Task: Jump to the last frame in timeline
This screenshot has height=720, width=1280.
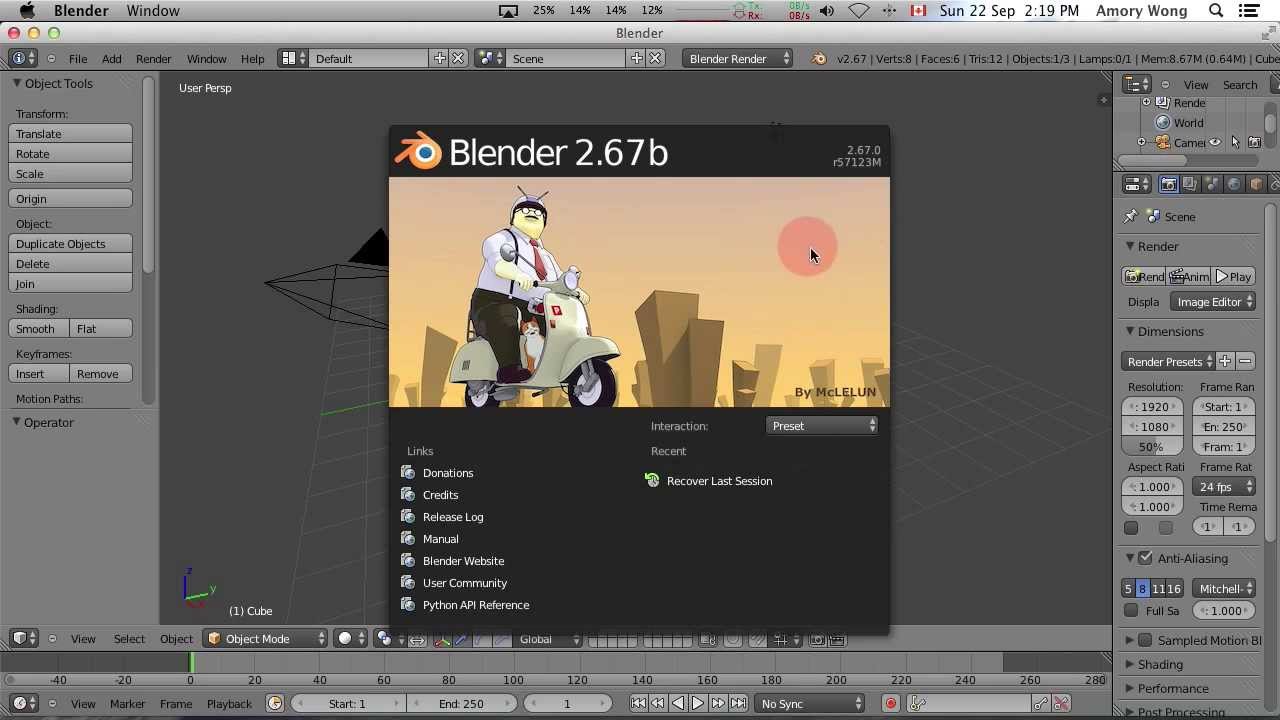Action: click(x=738, y=704)
